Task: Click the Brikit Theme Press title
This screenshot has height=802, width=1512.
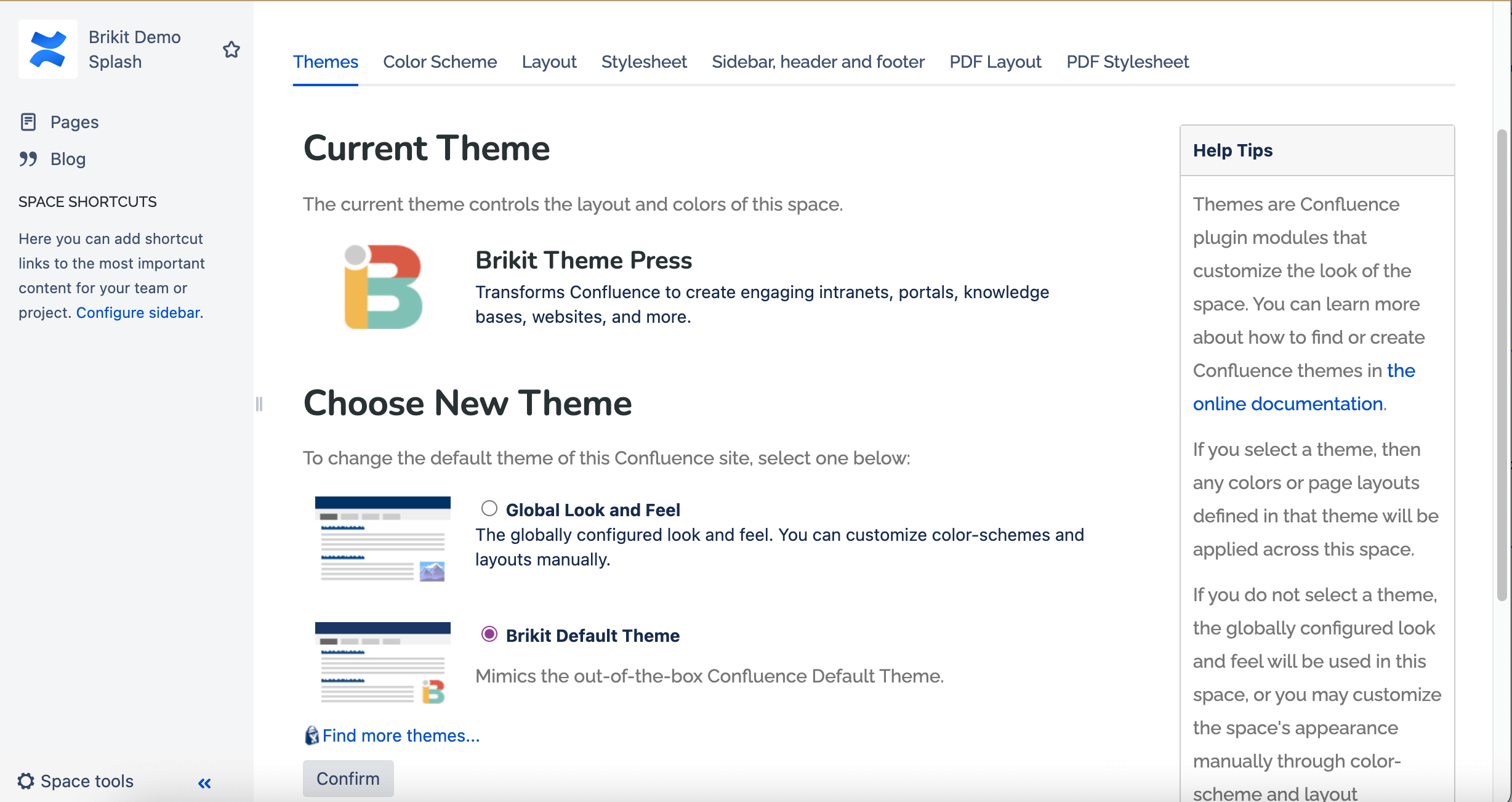Action: (x=584, y=260)
